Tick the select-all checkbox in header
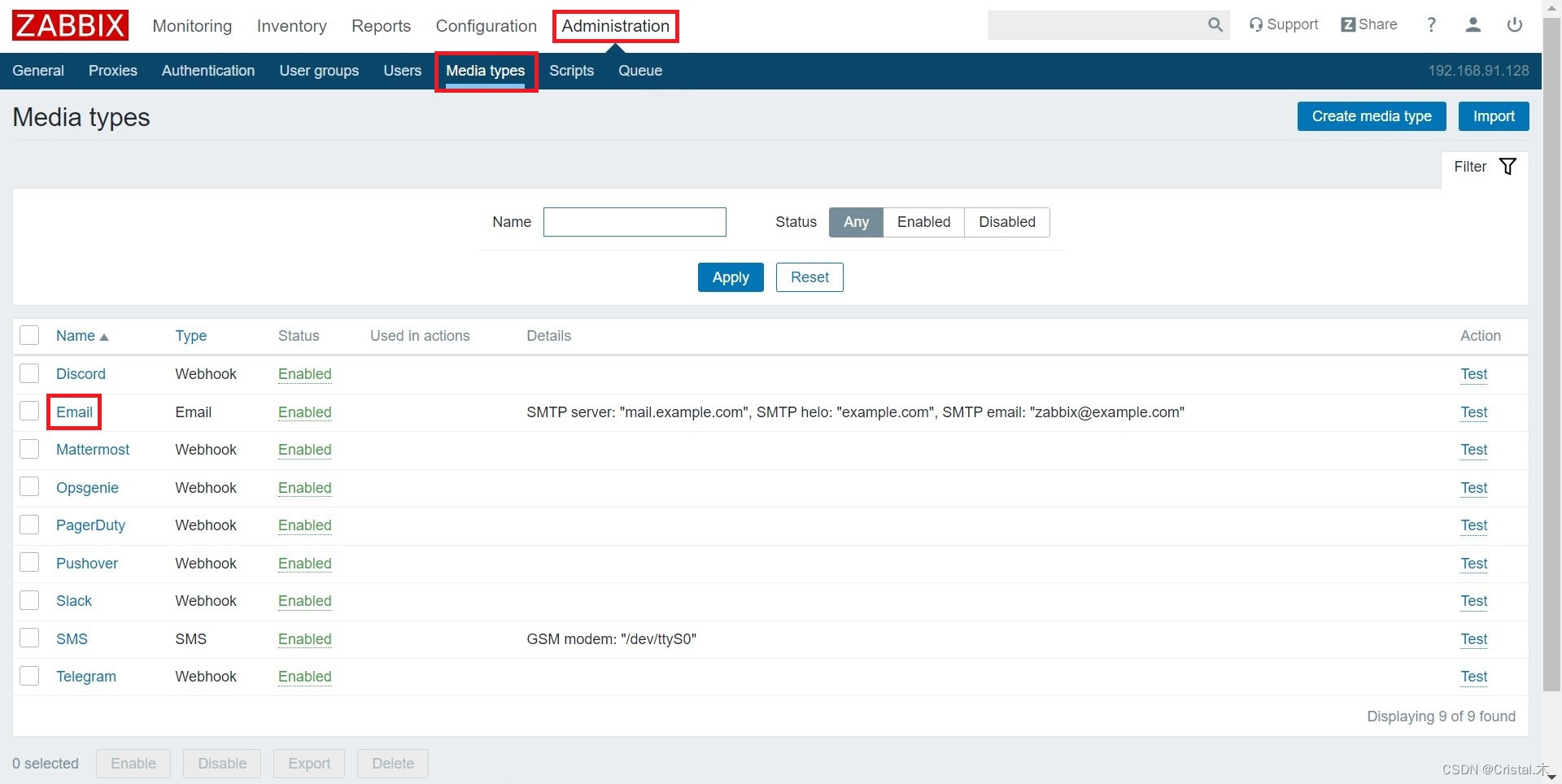 (29, 335)
